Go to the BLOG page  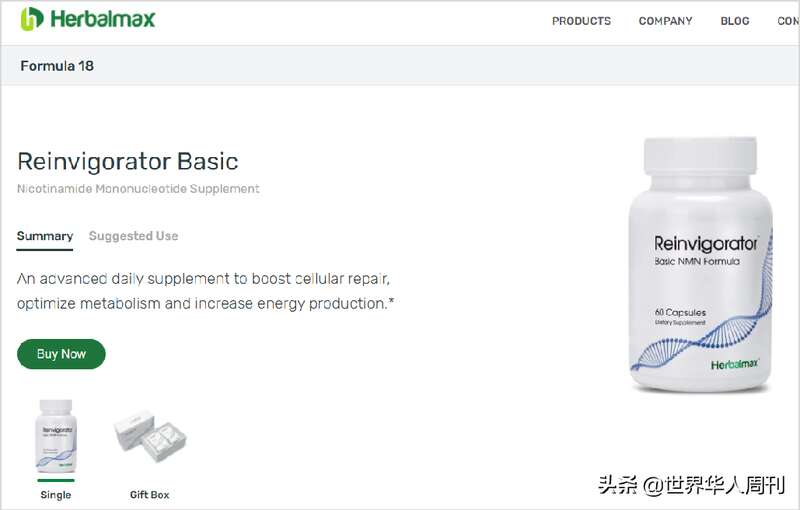(x=735, y=21)
